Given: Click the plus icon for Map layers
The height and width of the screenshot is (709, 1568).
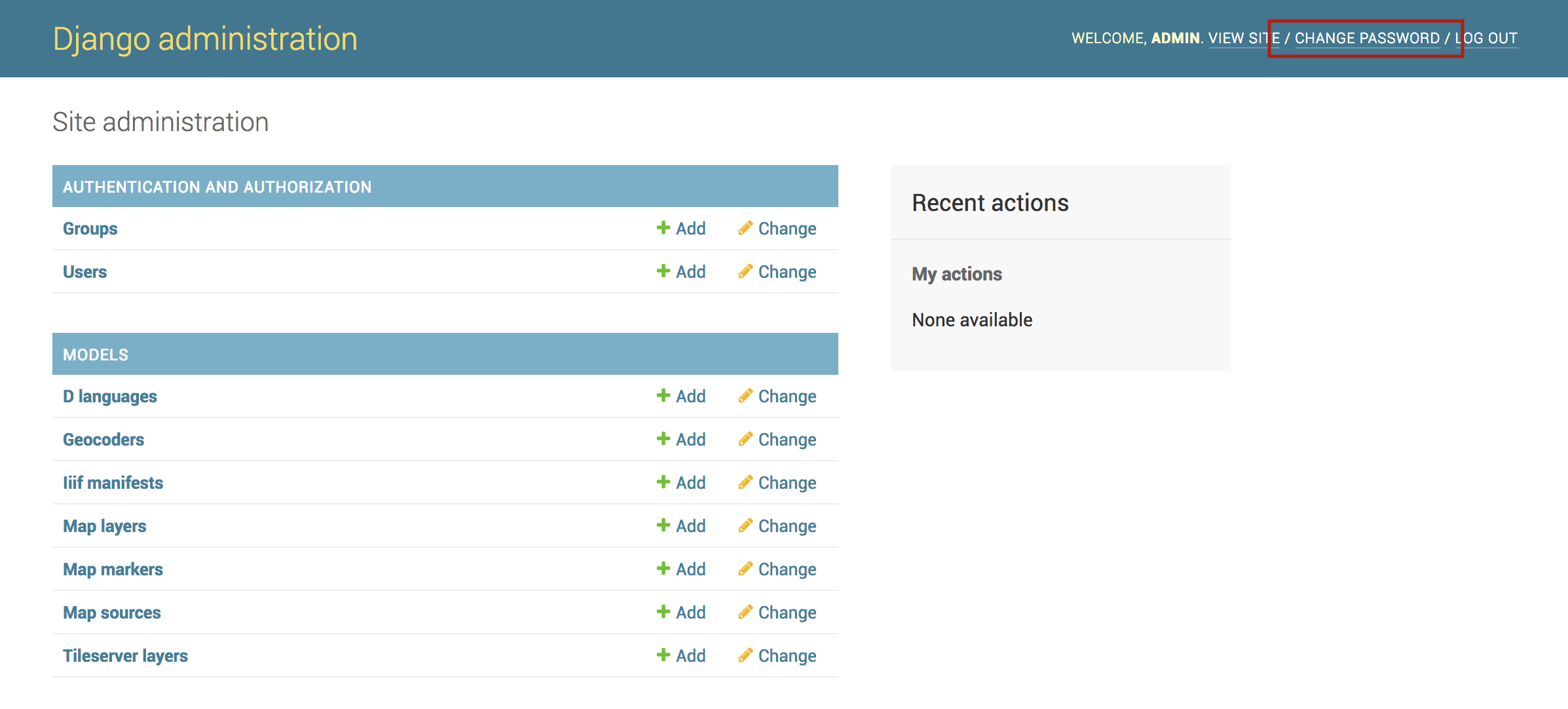Looking at the screenshot, I should [x=663, y=525].
